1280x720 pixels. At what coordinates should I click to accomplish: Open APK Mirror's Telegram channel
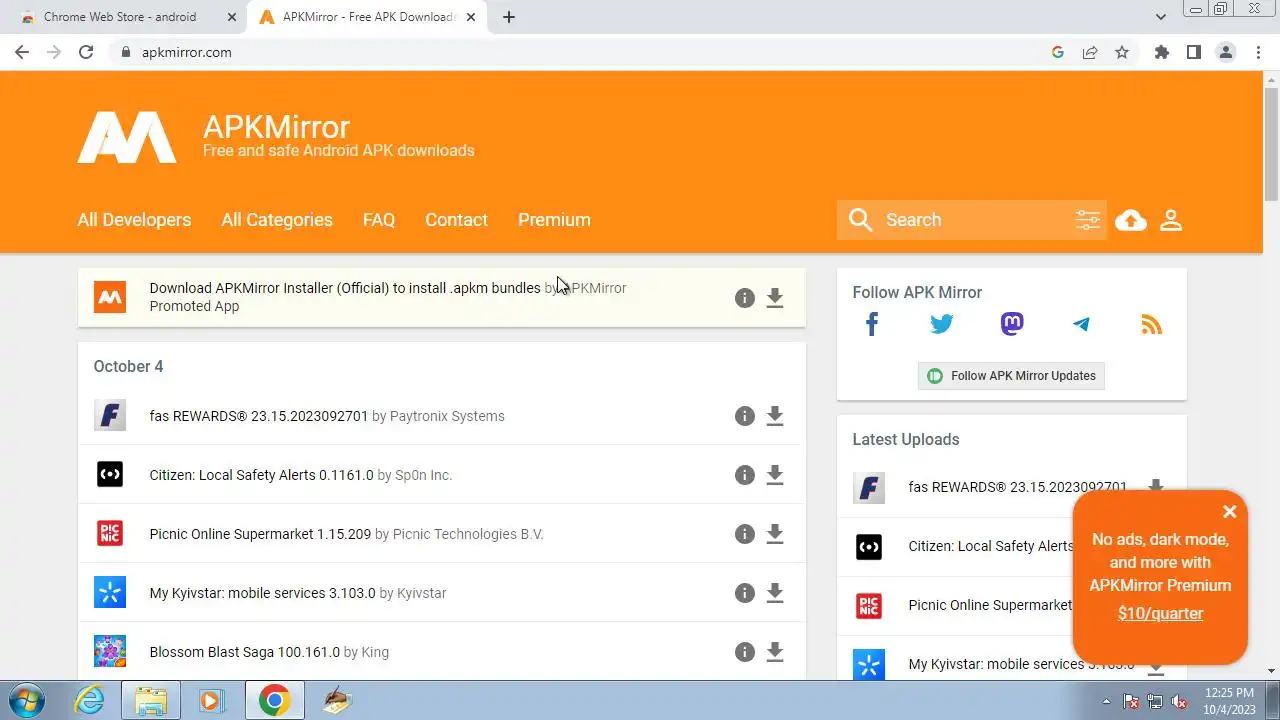click(1081, 324)
